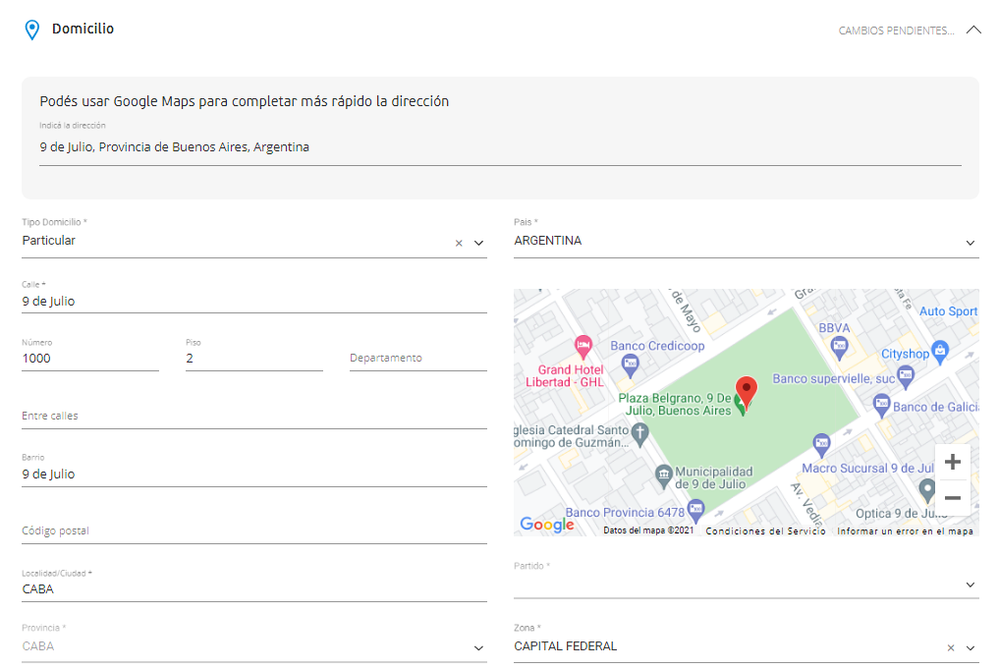Click the Google Maps address input

(500, 148)
